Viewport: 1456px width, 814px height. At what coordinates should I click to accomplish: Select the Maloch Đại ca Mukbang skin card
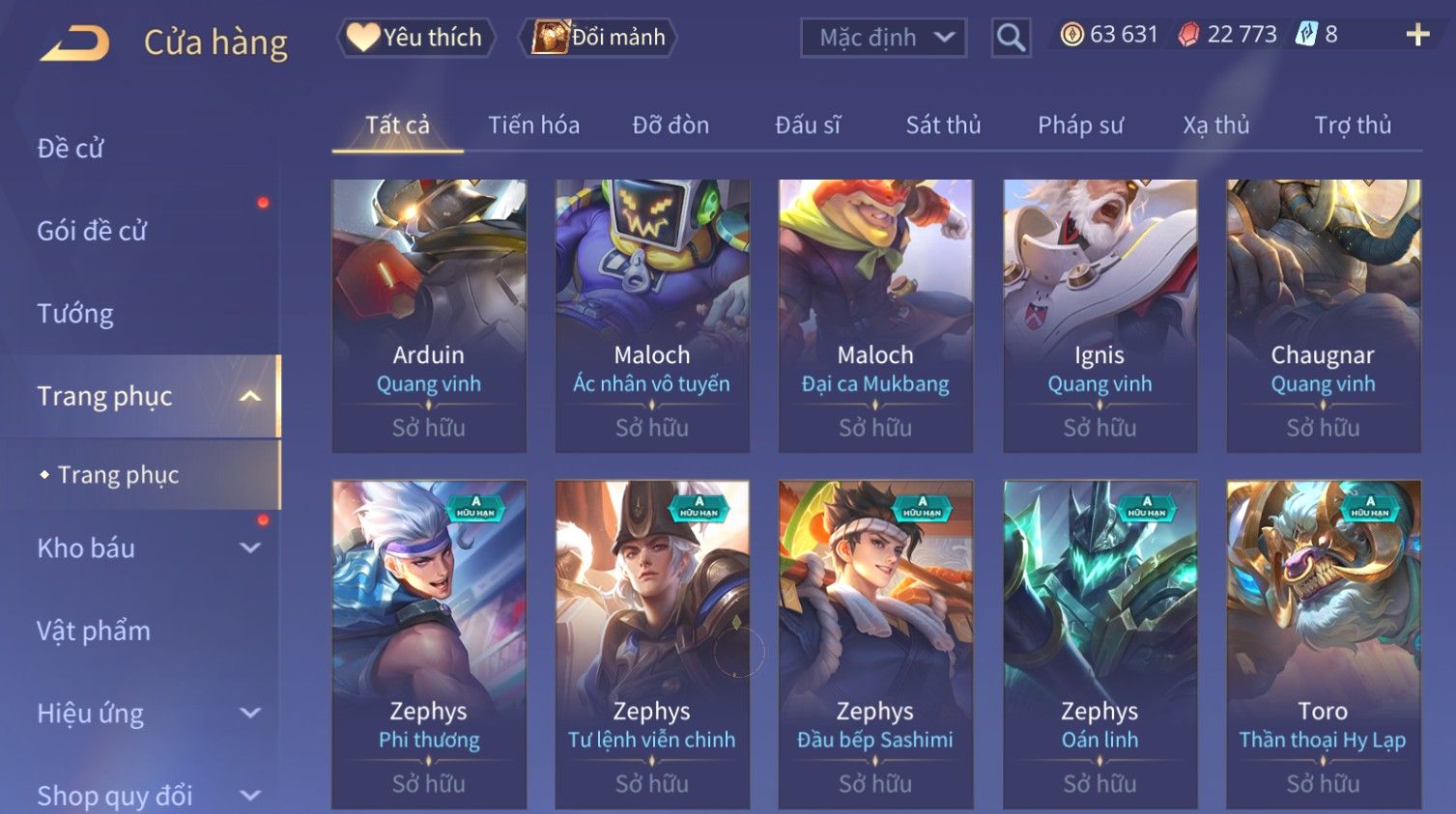[875, 316]
